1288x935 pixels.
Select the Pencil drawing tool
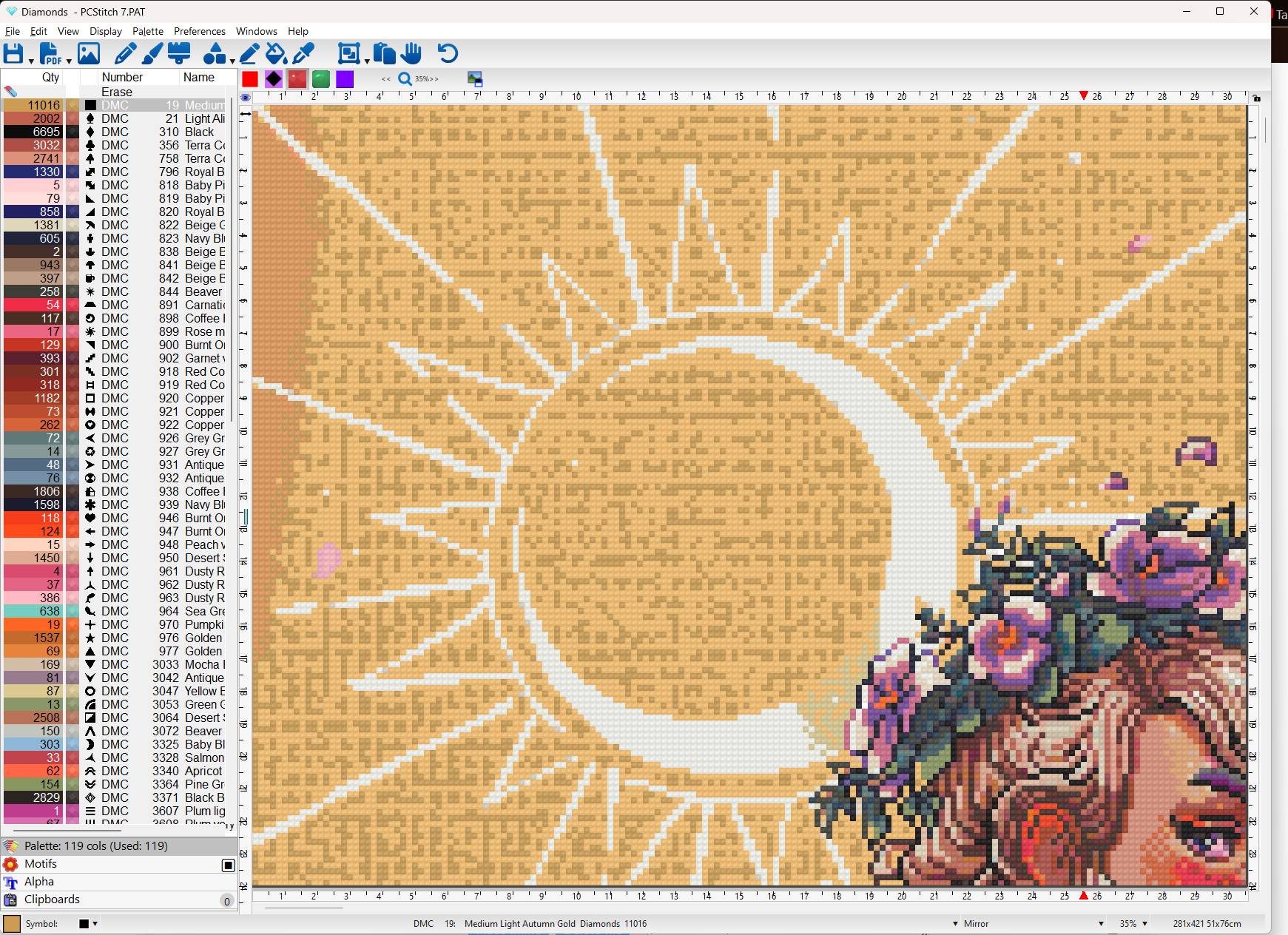pos(125,53)
